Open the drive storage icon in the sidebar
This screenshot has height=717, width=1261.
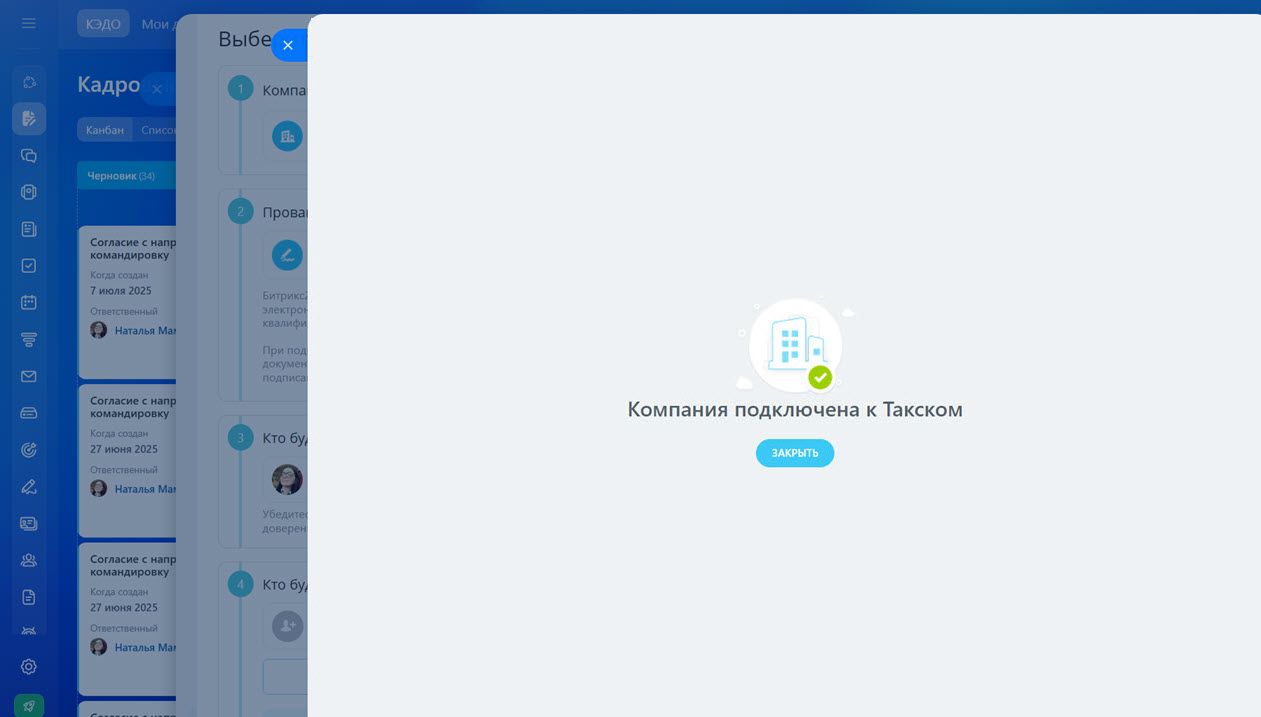click(29, 413)
